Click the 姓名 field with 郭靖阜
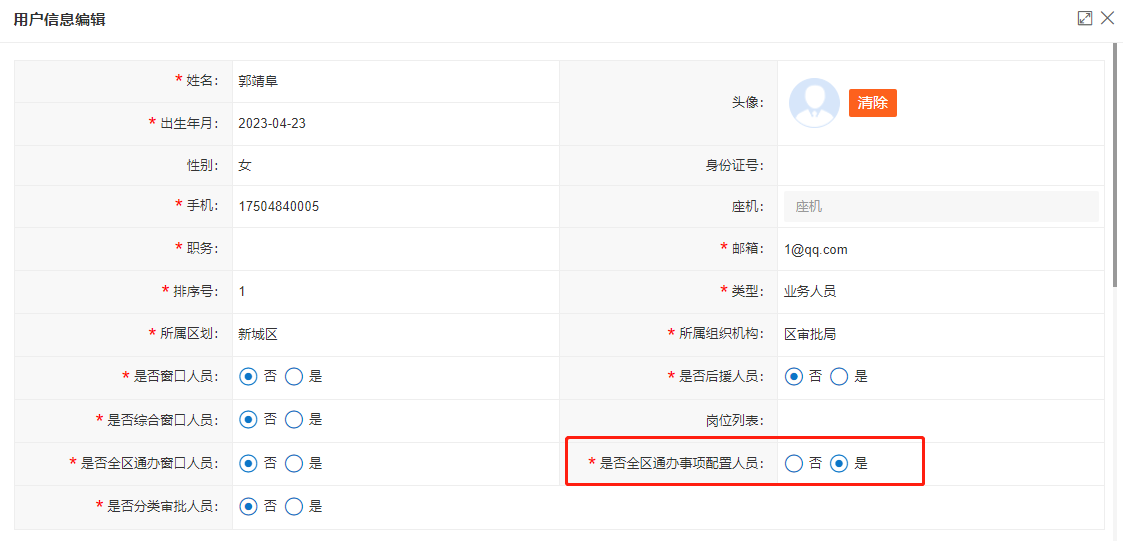 point(394,81)
